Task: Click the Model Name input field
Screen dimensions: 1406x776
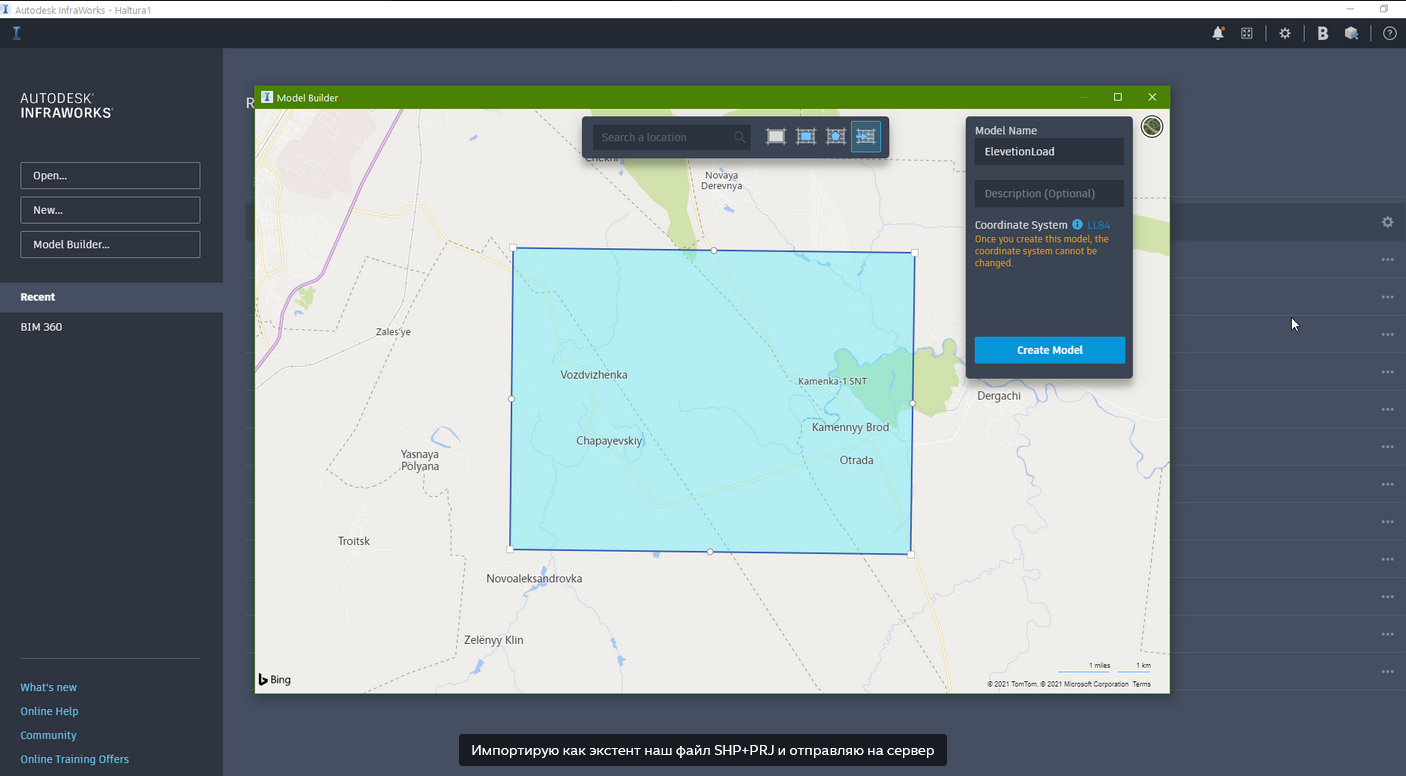Action: [x=1049, y=152]
